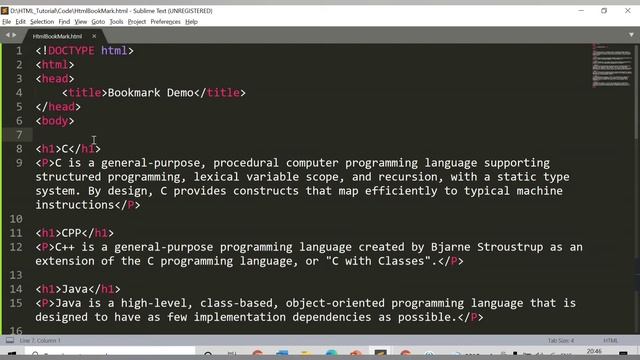The width and height of the screenshot is (640, 360).
Task: Open the Edit menu
Action: (x=20, y=22)
